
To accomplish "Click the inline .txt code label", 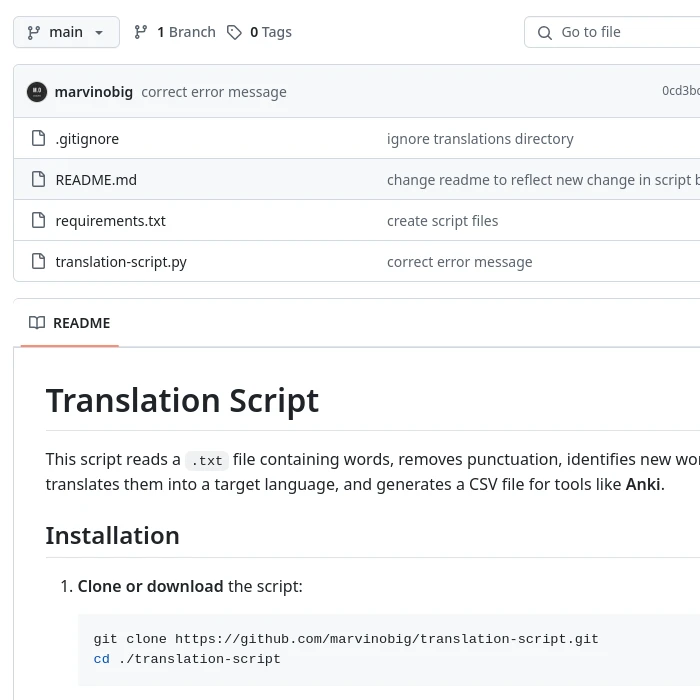I will tap(207, 461).
